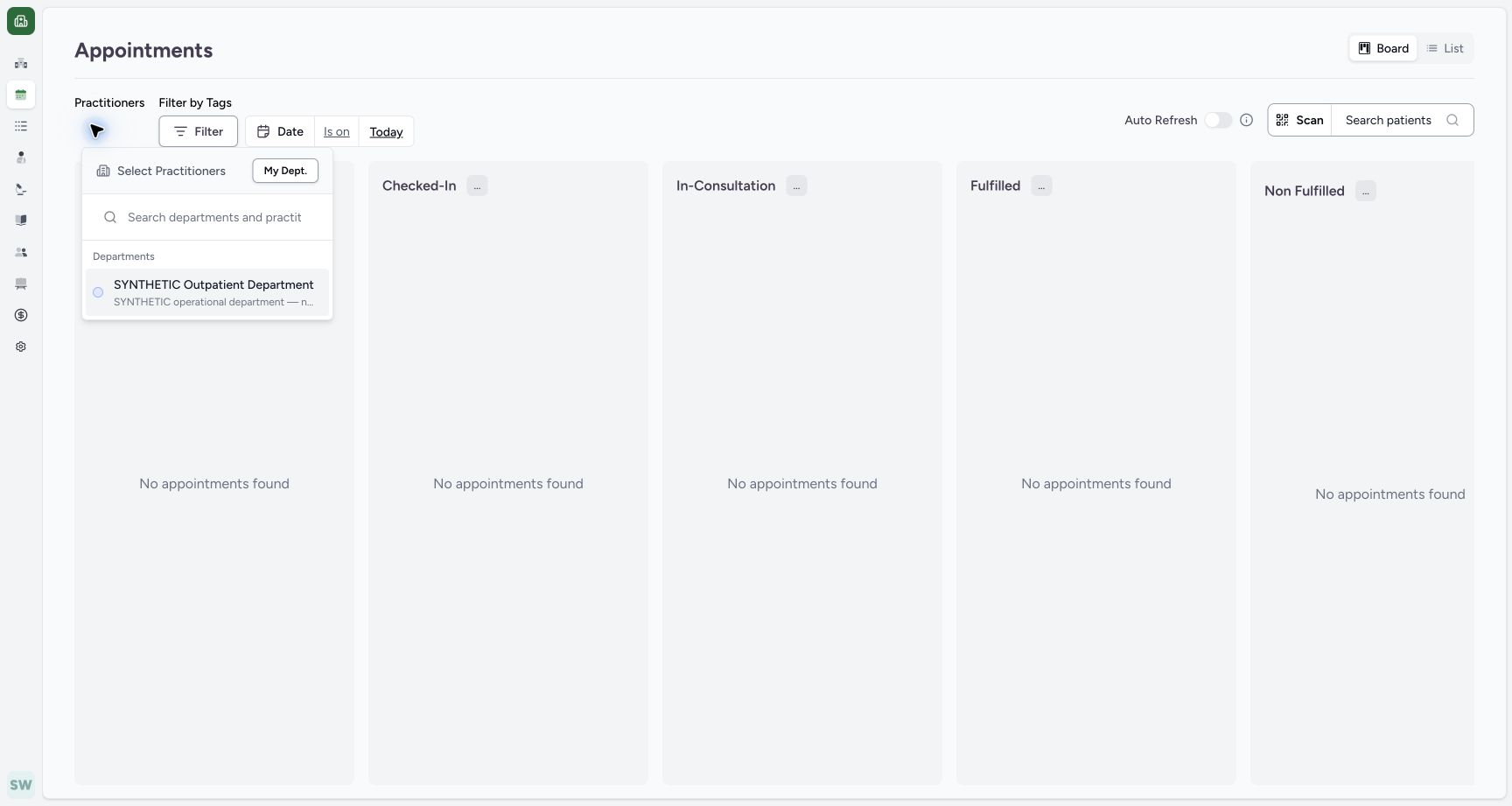
Task: Open the microscope lab sidebar icon
Action: [21, 189]
